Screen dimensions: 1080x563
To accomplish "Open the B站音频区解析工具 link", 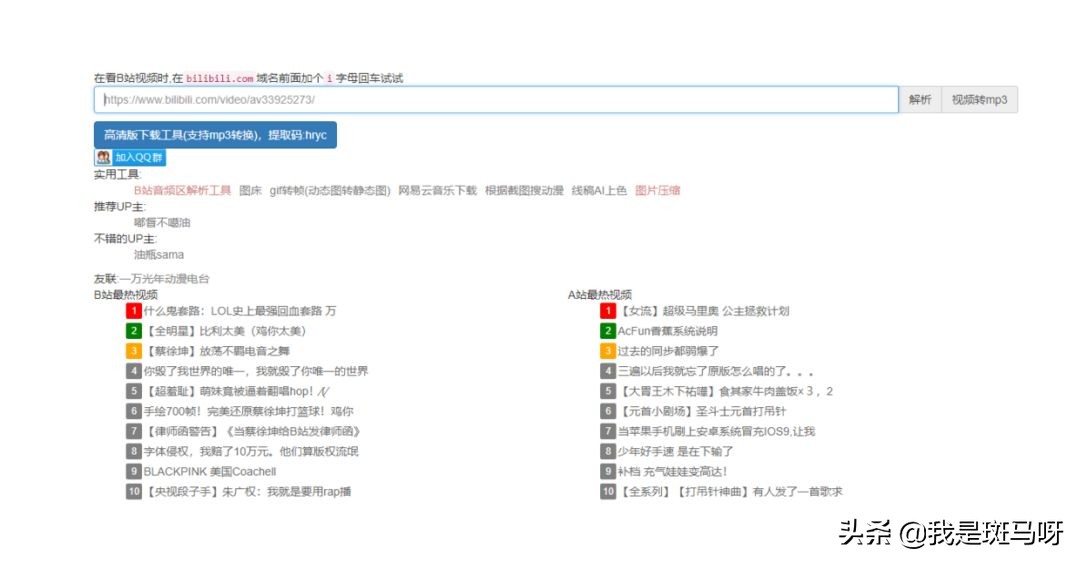I will tap(183, 190).
